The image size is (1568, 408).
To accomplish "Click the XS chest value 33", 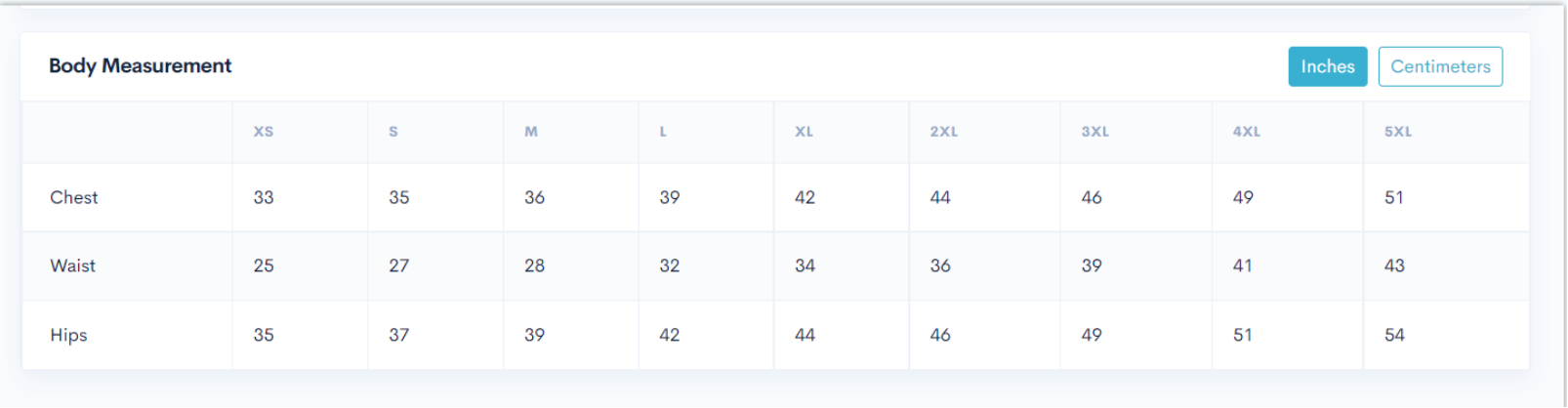I will (x=264, y=197).
